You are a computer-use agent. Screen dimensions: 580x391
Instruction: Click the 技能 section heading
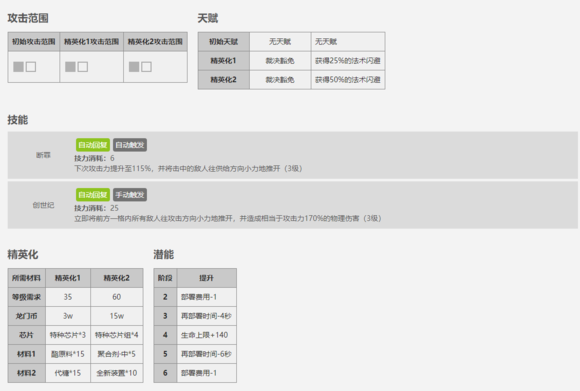(18, 120)
